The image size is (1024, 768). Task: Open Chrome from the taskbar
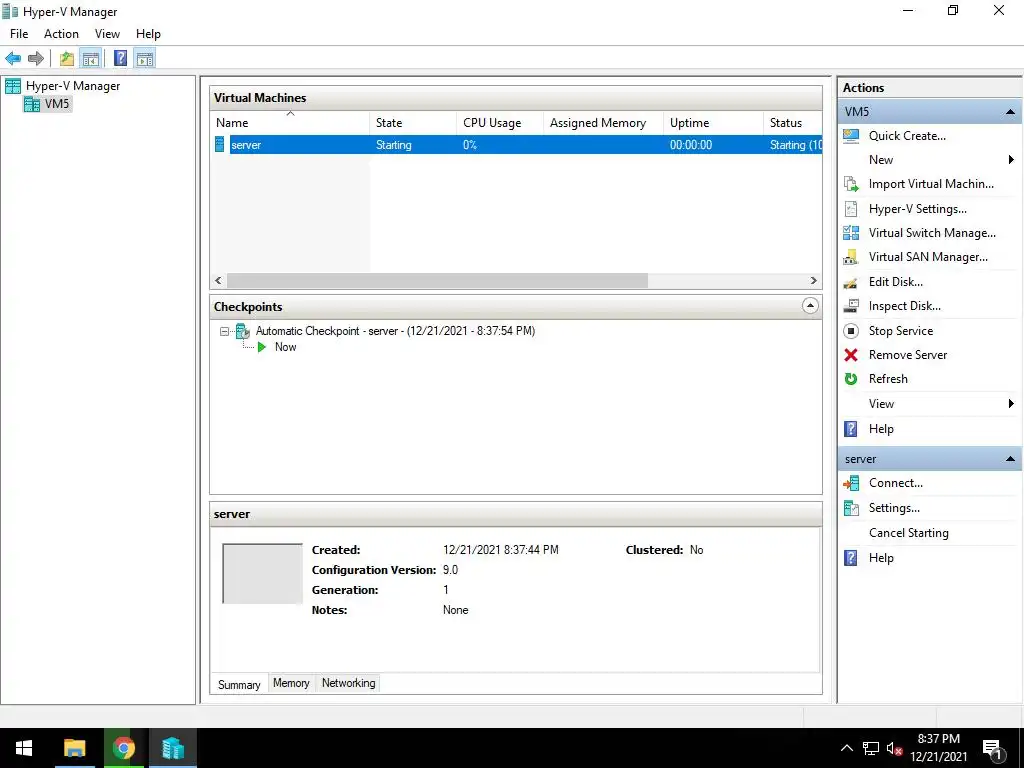coord(123,748)
